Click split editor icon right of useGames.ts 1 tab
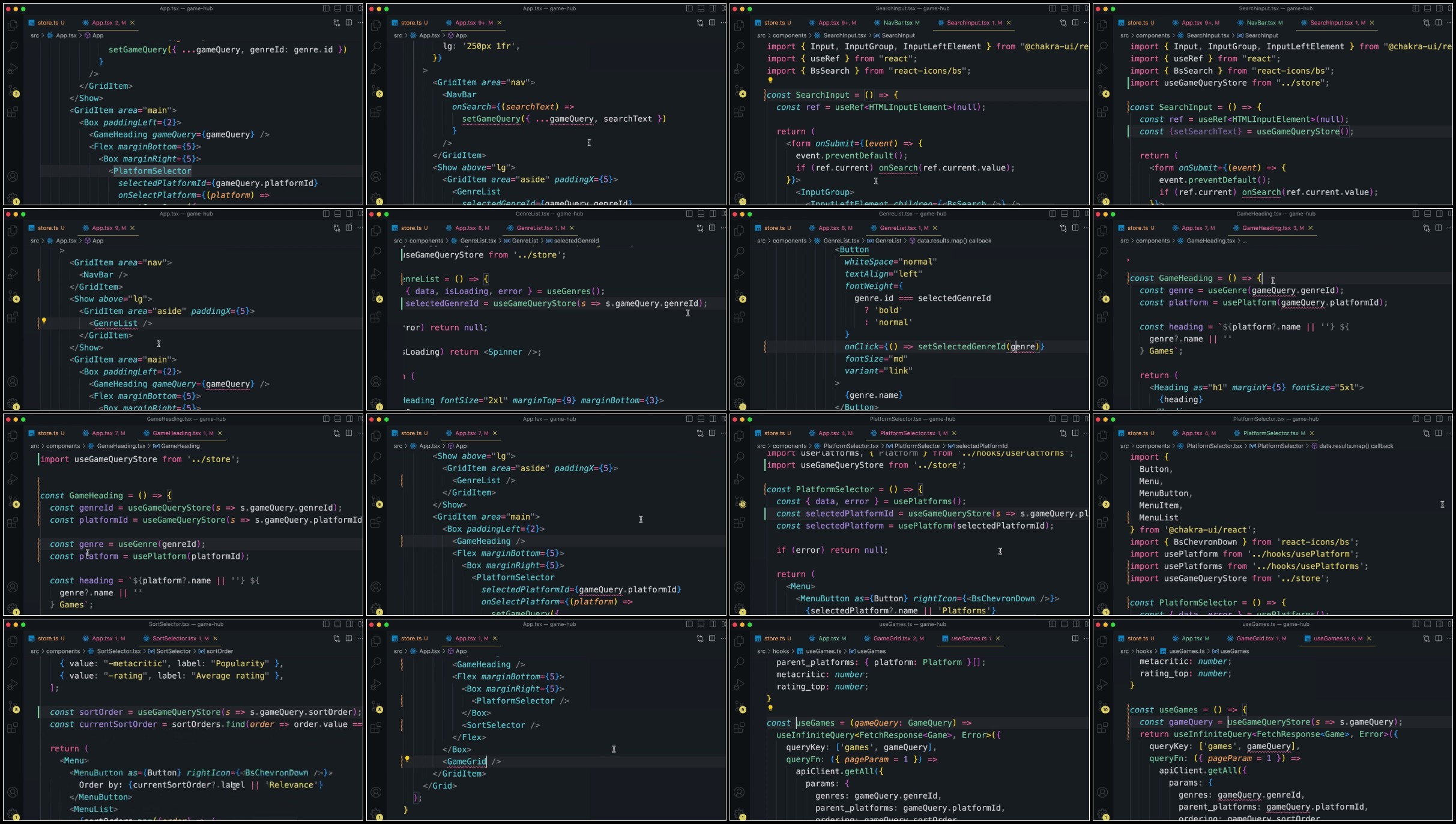The width and height of the screenshot is (1456, 824). tap(1075, 638)
